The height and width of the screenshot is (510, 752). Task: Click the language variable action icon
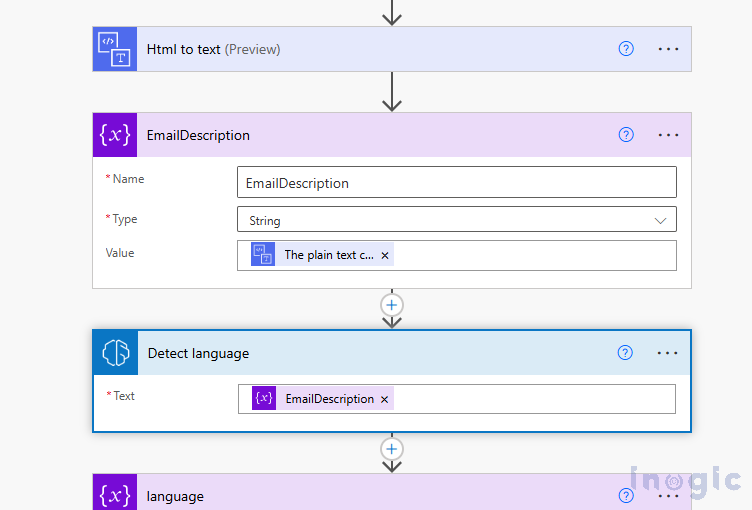point(115,493)
